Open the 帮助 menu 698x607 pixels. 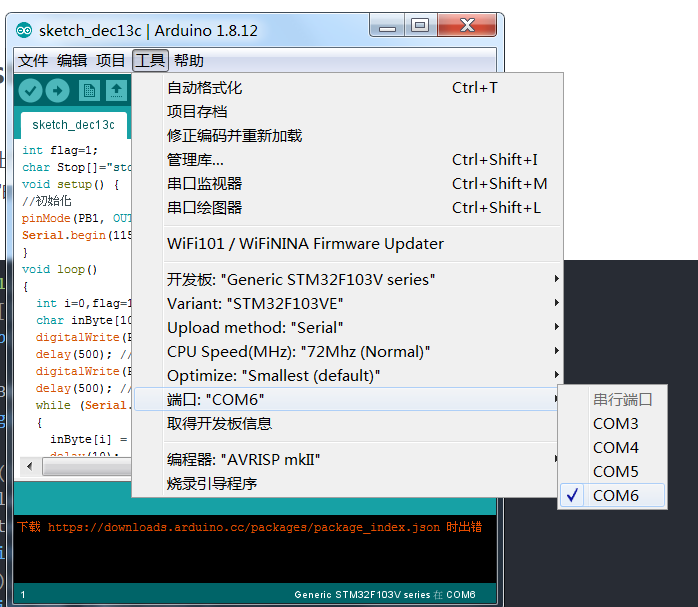[x=189, y=61]
